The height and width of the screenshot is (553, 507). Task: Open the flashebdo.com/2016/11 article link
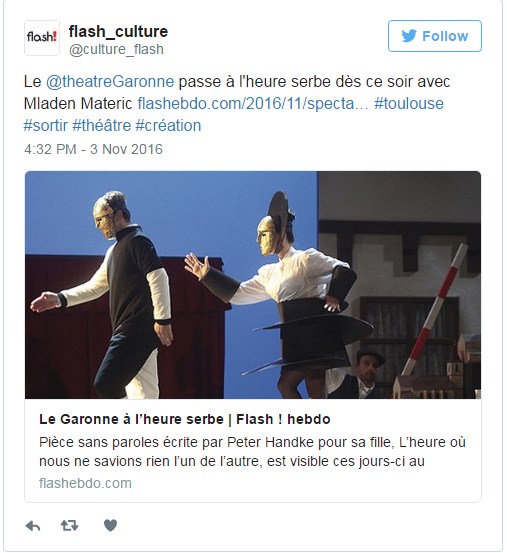click(x=253, y=104)
